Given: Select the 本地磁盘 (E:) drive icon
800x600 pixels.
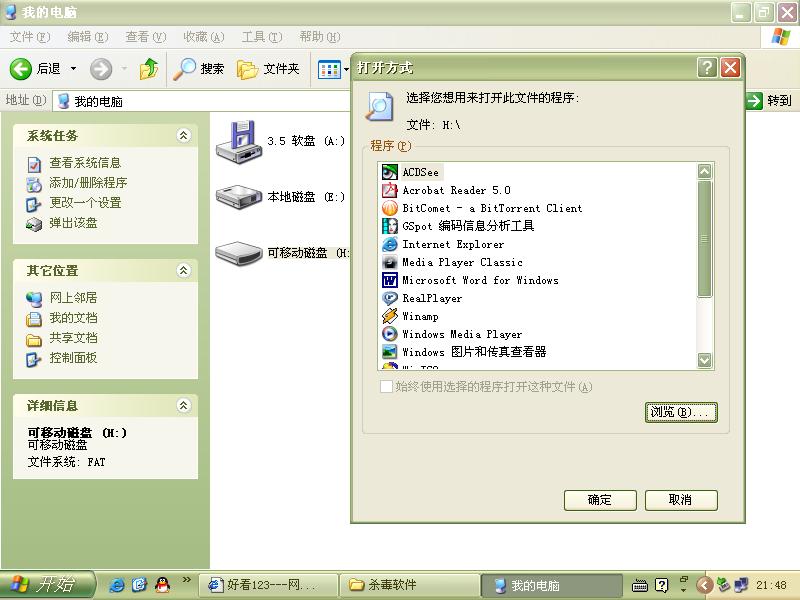Looking at the screenshot, I should 239,197.
